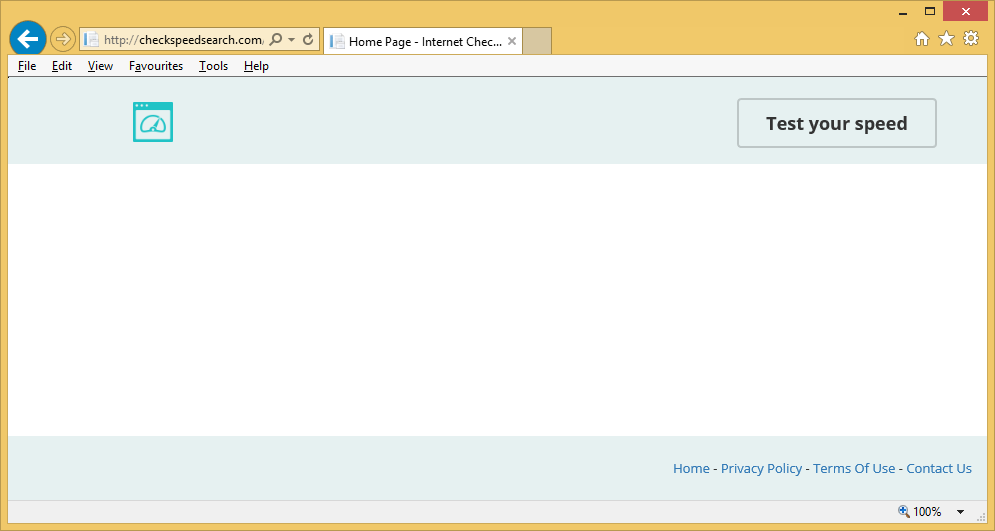Viewport: 995px width, 531px height.
Task: Follow the Privacy Policy link
Action: (761, 468)
